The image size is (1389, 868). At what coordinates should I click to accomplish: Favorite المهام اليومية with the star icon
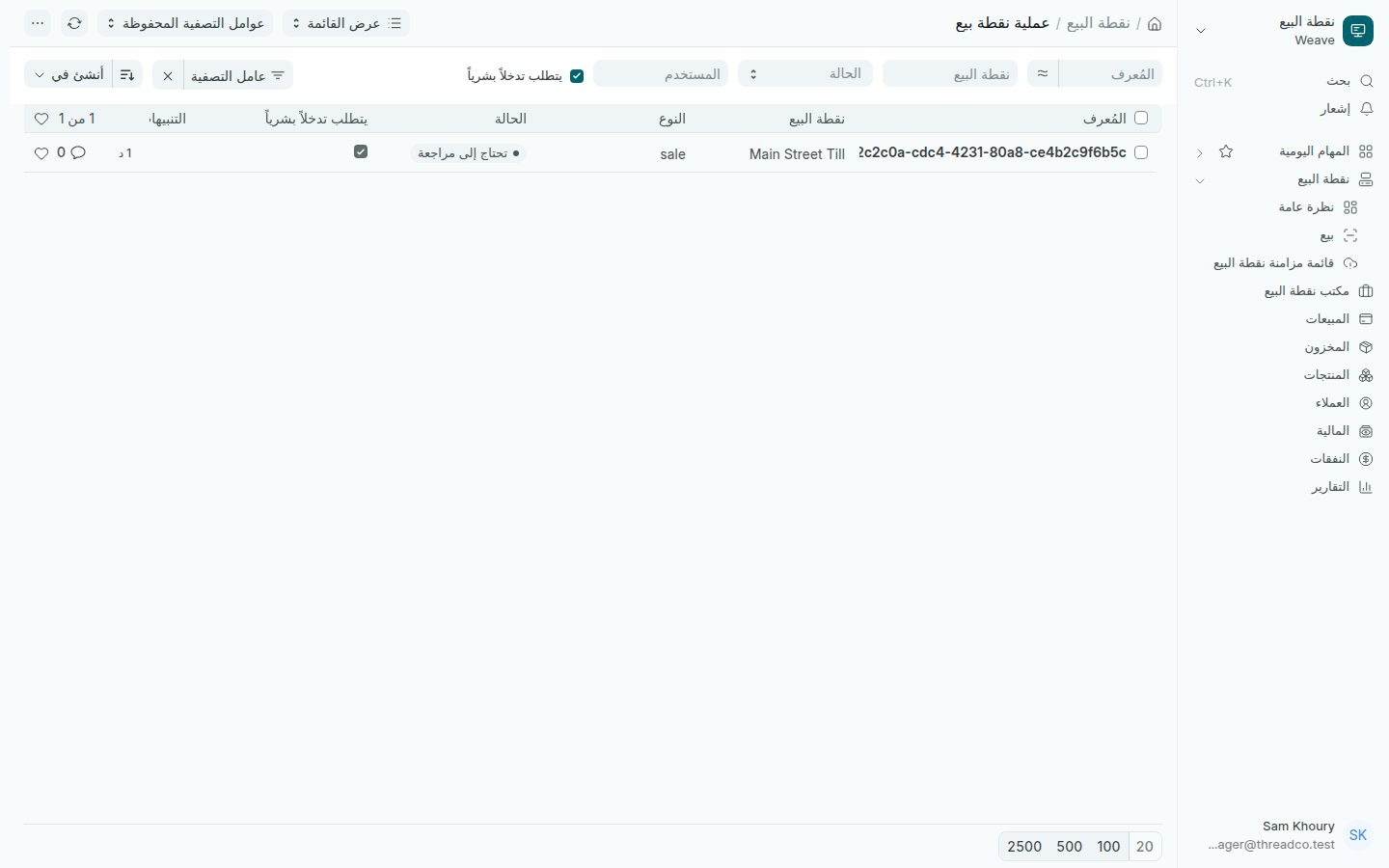click(x=1226, y=151)
